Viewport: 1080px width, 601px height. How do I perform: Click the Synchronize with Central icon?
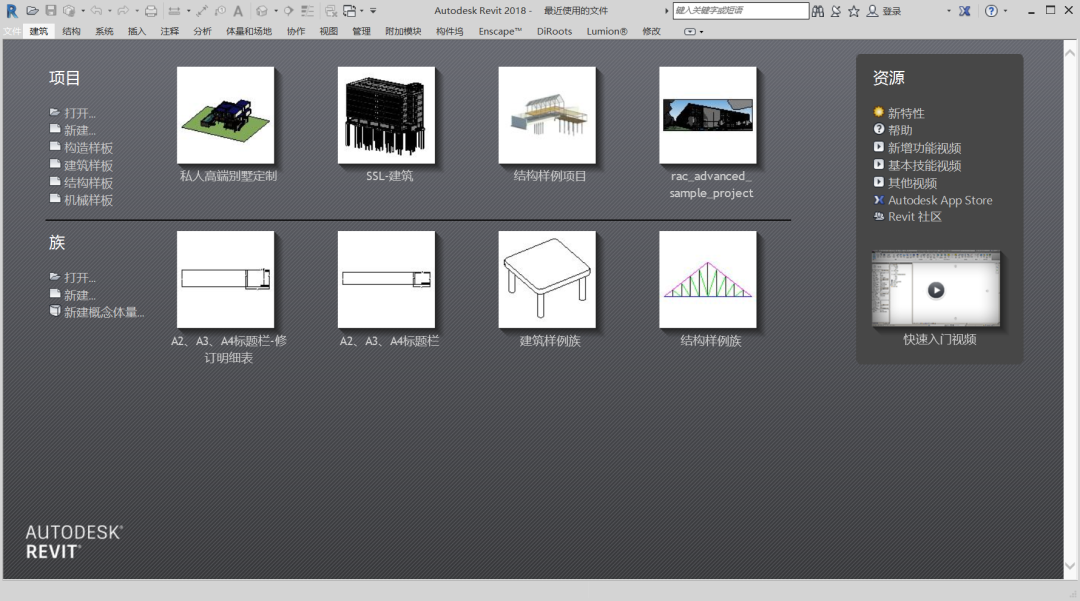click(x=69, y=11)
